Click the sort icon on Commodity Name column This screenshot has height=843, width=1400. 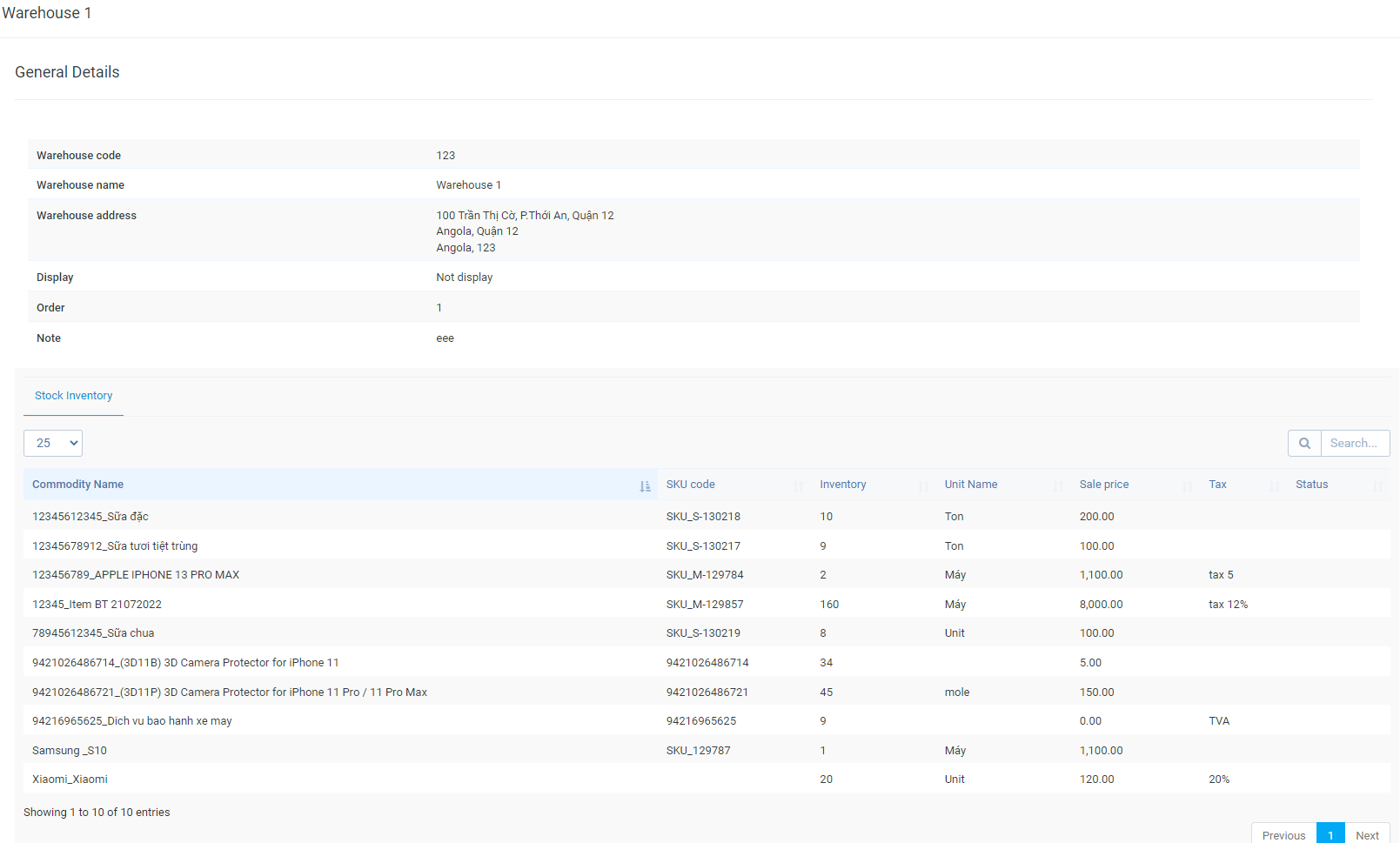[x=644, y=485]
